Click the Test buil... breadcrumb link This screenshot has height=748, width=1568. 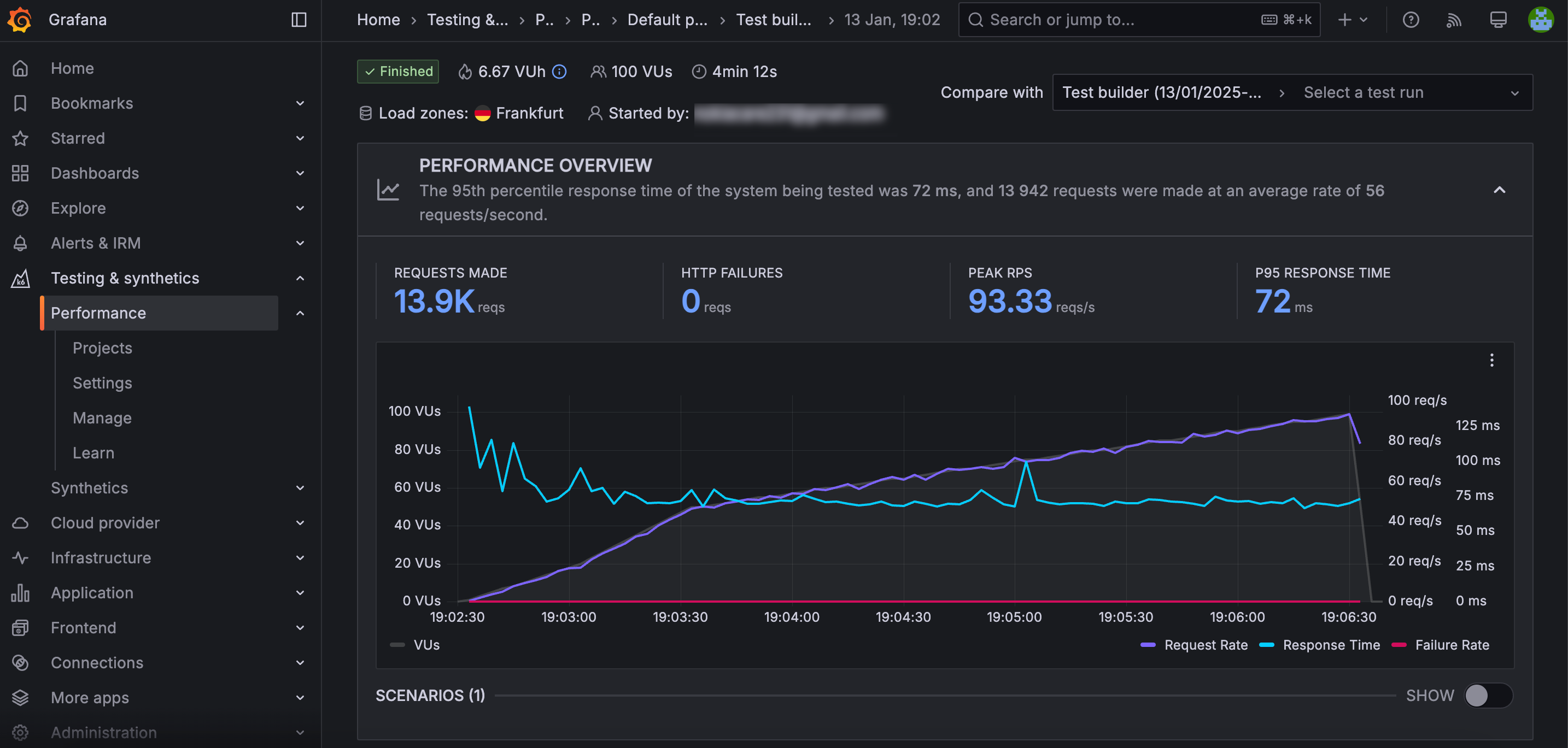click(x=774, y=20)
